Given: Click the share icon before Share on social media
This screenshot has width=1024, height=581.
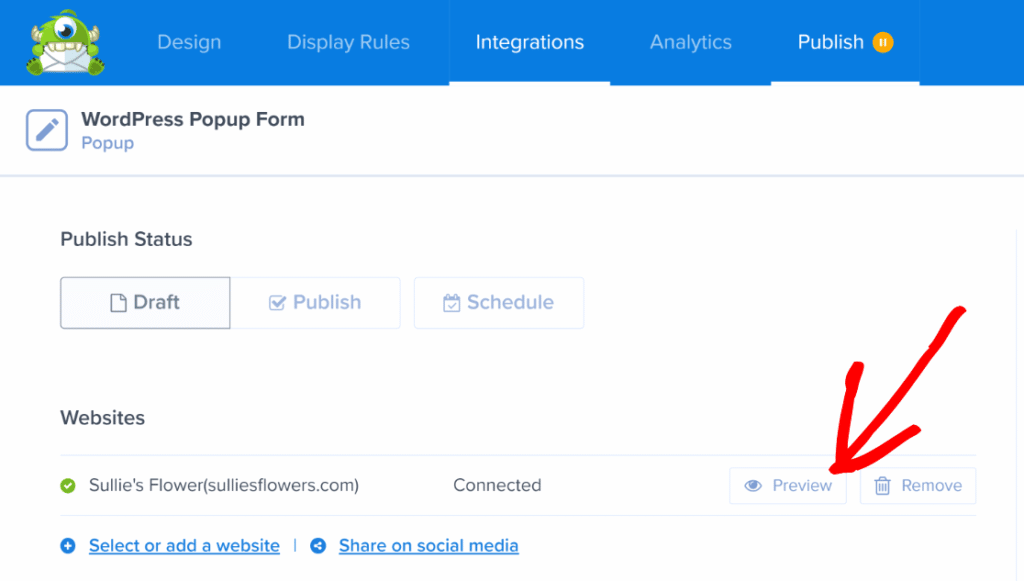Looking at the screenshot, I should [x=318, y=546].
